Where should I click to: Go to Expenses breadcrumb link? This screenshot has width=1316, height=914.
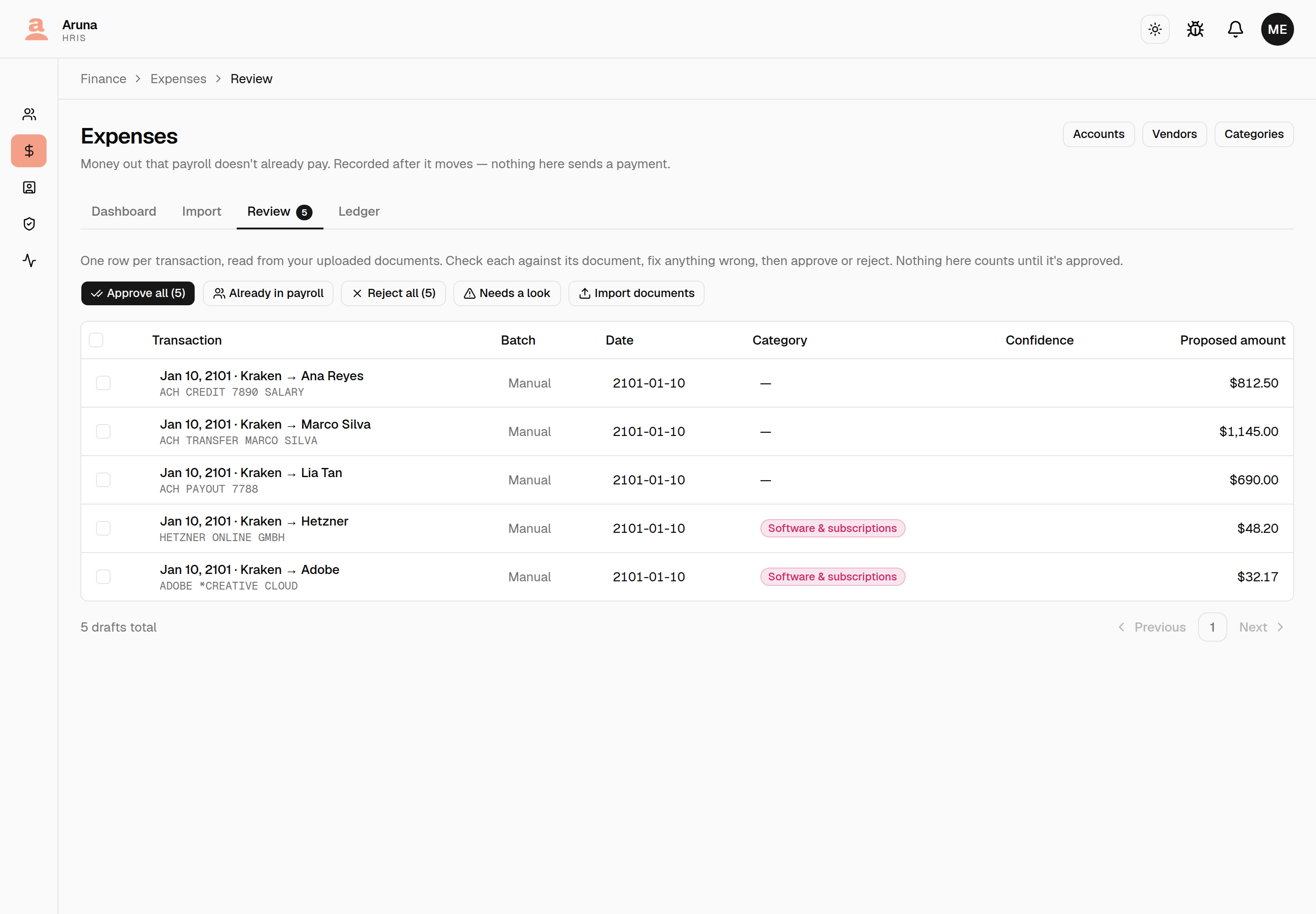(179, 79)
